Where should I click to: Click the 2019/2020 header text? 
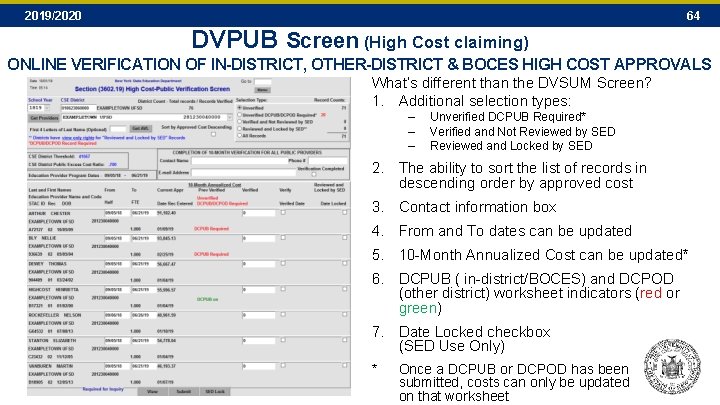(x=53, y=16)
